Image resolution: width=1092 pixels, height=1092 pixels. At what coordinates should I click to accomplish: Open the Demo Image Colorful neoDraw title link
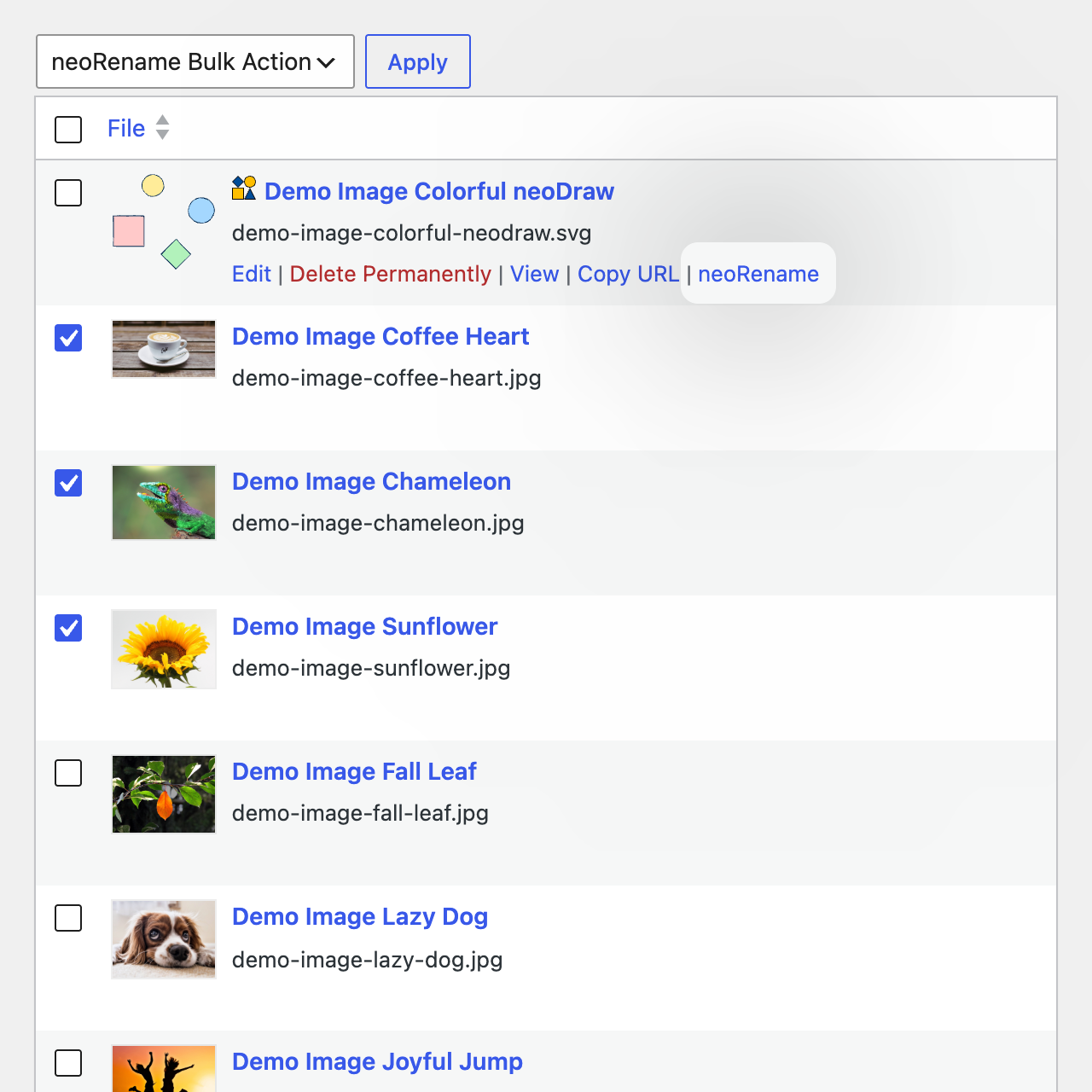pos(439,191)
